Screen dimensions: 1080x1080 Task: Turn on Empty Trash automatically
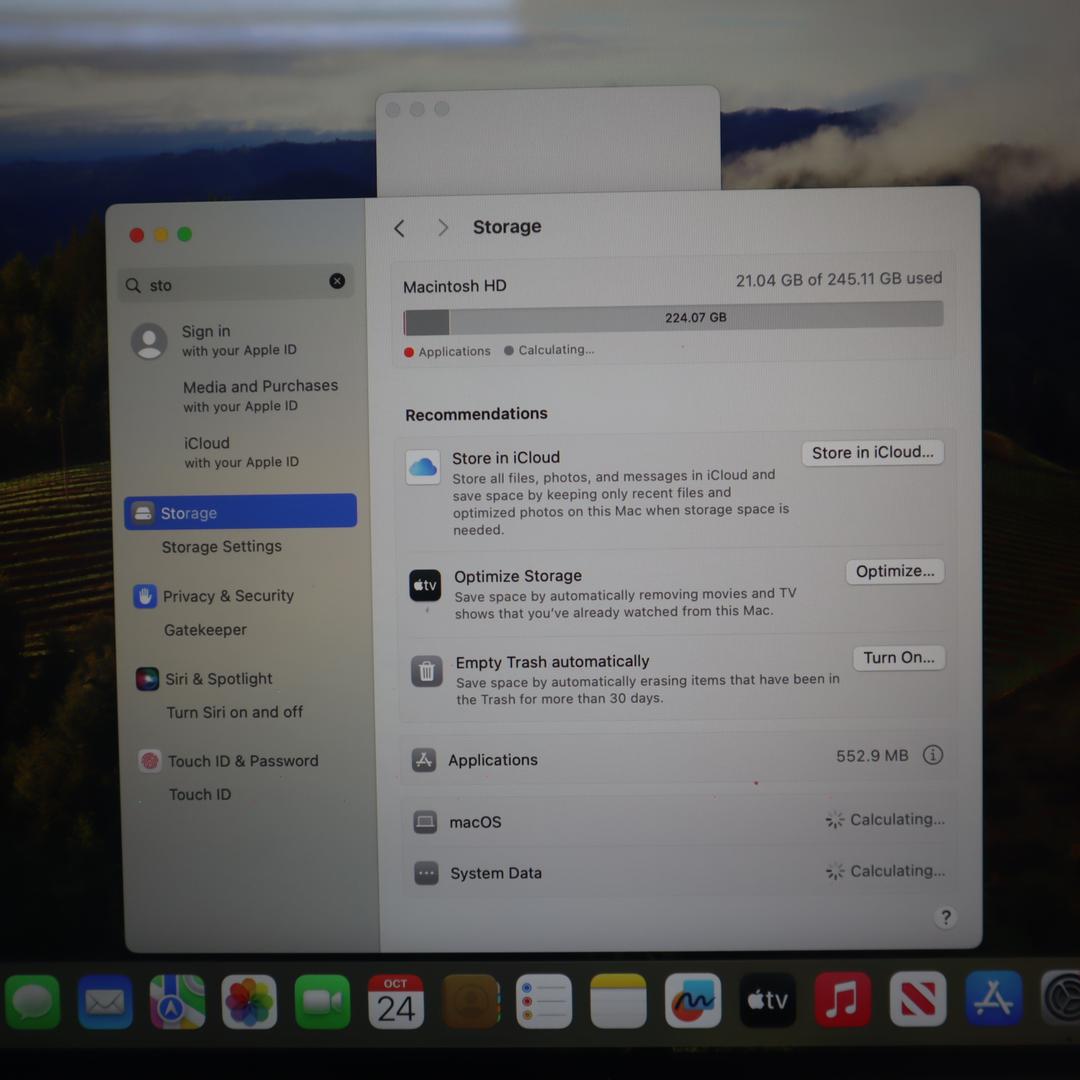point(898,658)
